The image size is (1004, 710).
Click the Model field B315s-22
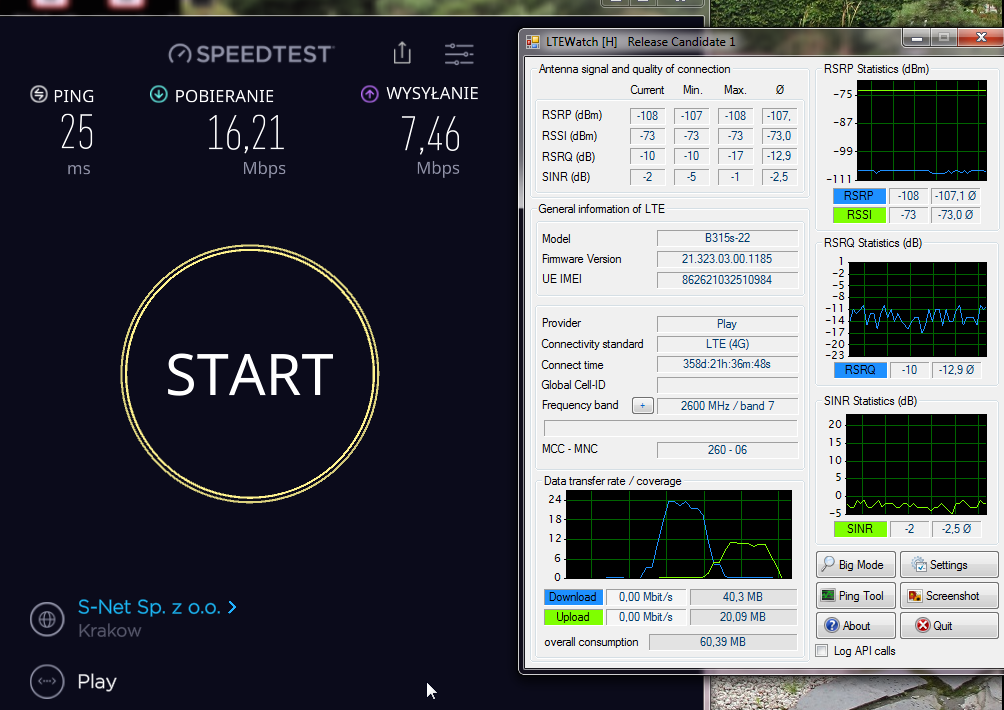(x=727, y=238)
